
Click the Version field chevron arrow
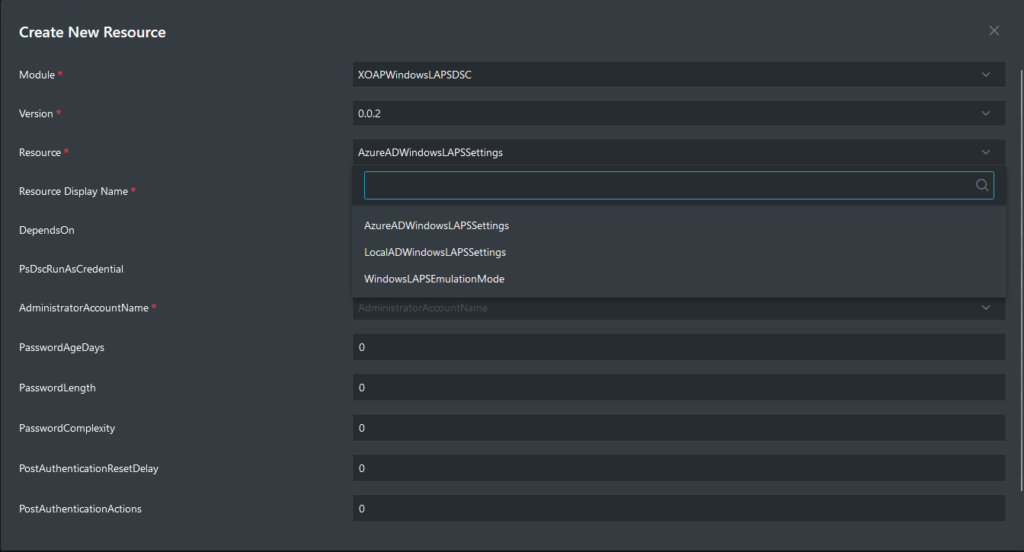point(985,113)
